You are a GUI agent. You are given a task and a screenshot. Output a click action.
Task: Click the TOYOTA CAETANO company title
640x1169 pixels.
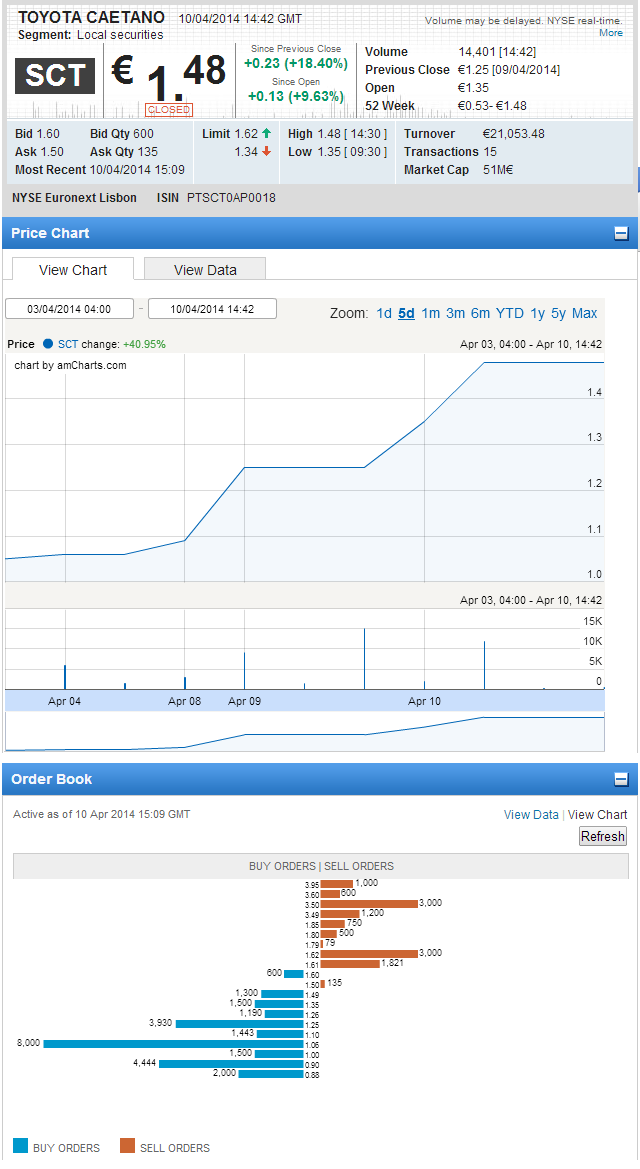[x=92, y=17]
